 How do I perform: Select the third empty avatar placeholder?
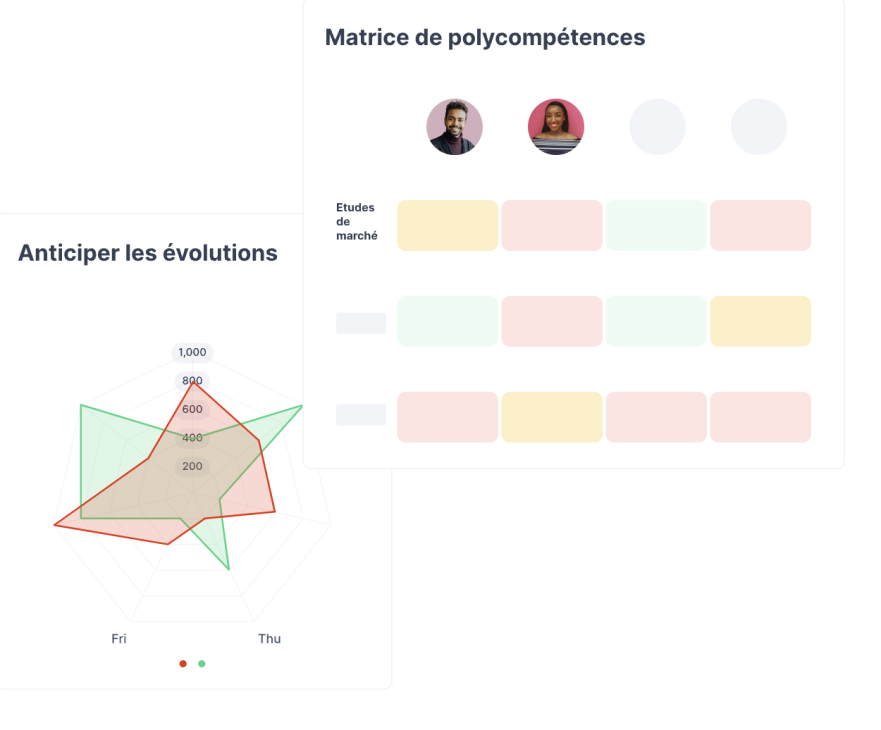(x=657, y=127)
